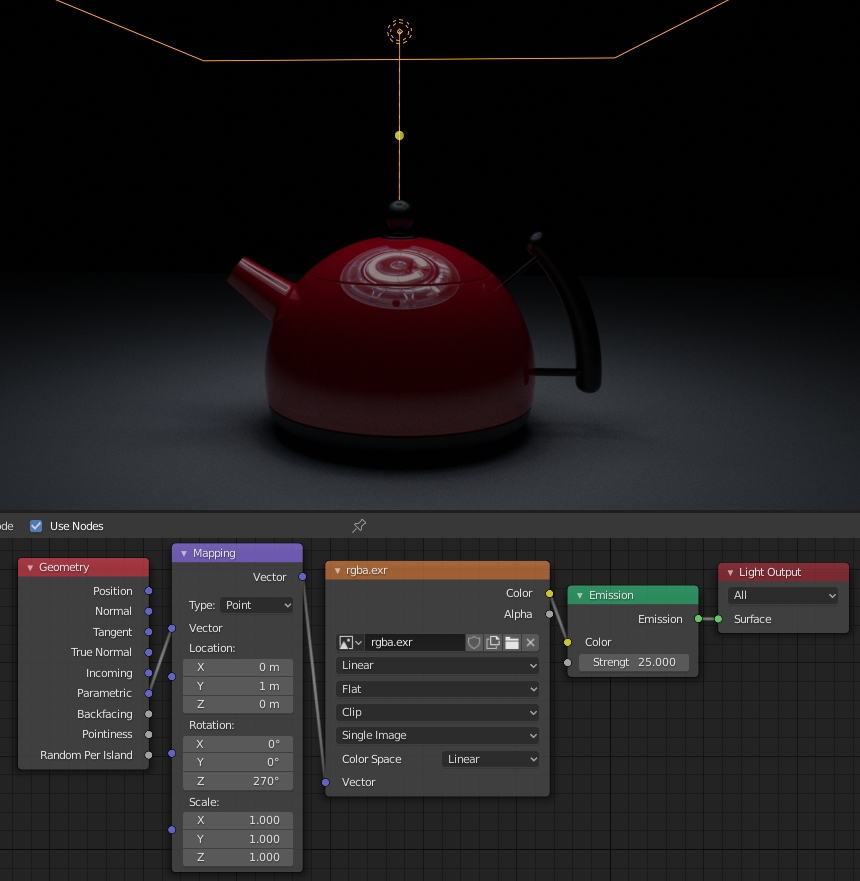This screenshot has height=881, width=860.
Task: Click the fake user shield icon for rgba.exr
Action: [x=474, y=642]
